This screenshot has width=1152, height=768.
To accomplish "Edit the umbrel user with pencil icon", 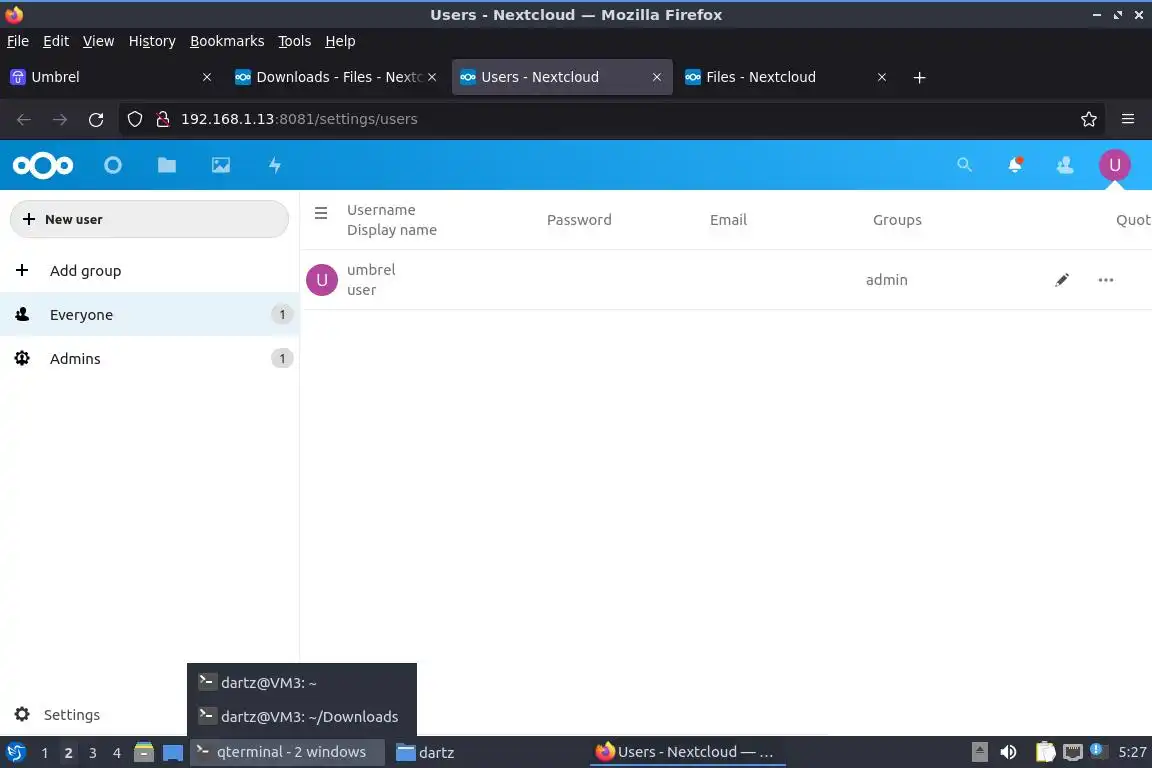I will (x=1062, y=280).
